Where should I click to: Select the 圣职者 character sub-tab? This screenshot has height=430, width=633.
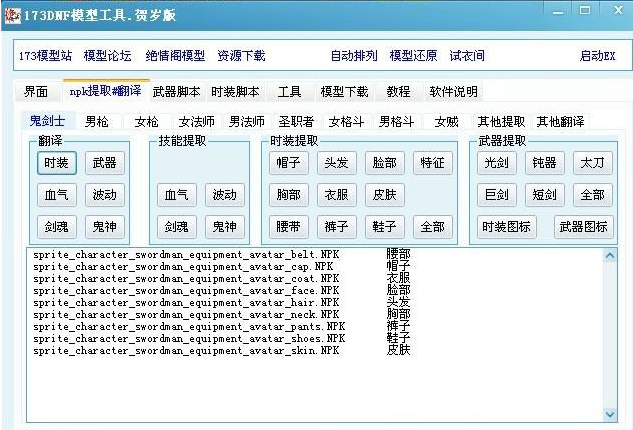point(296,121)
